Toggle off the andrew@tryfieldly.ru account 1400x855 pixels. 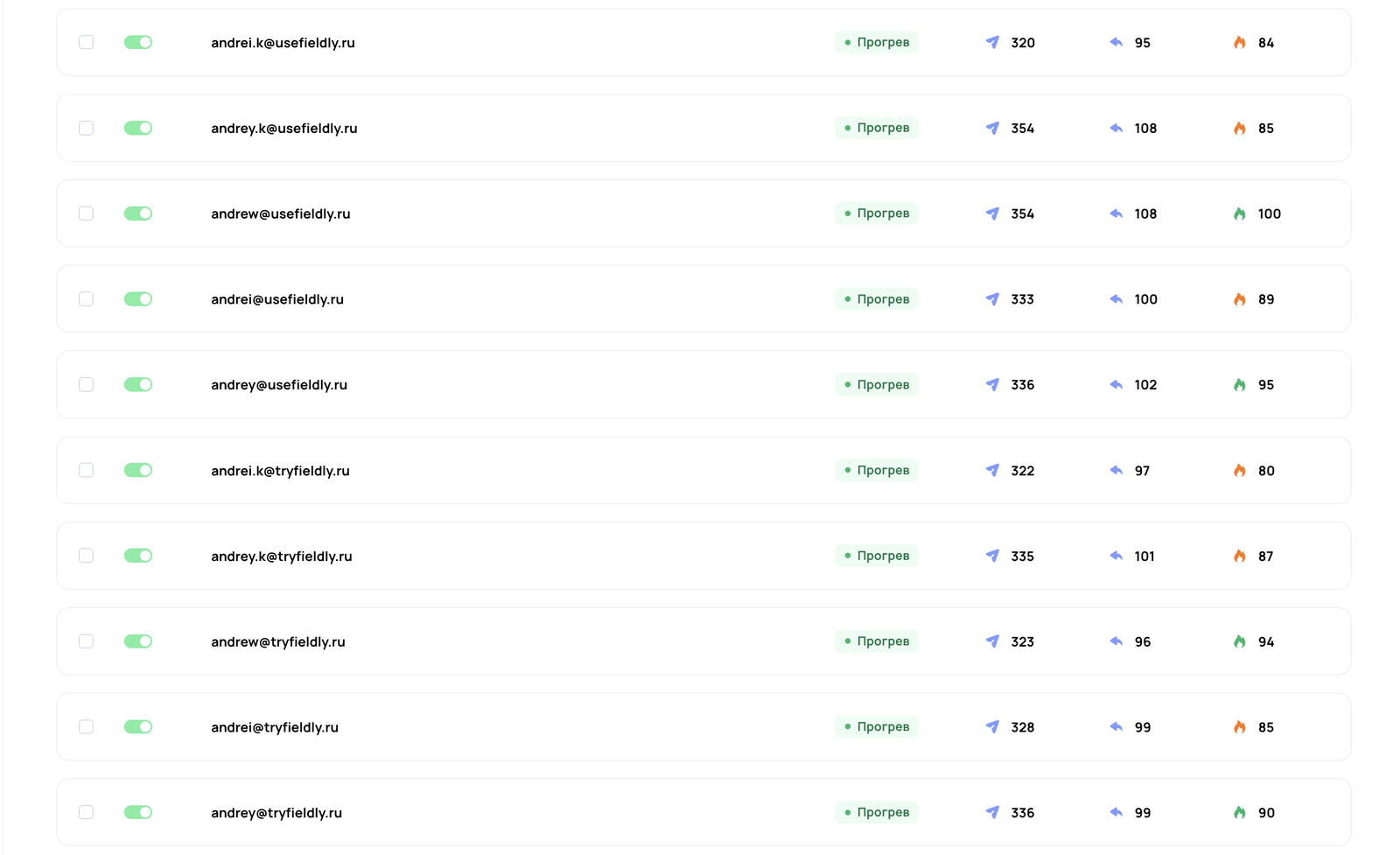[138, 641]
